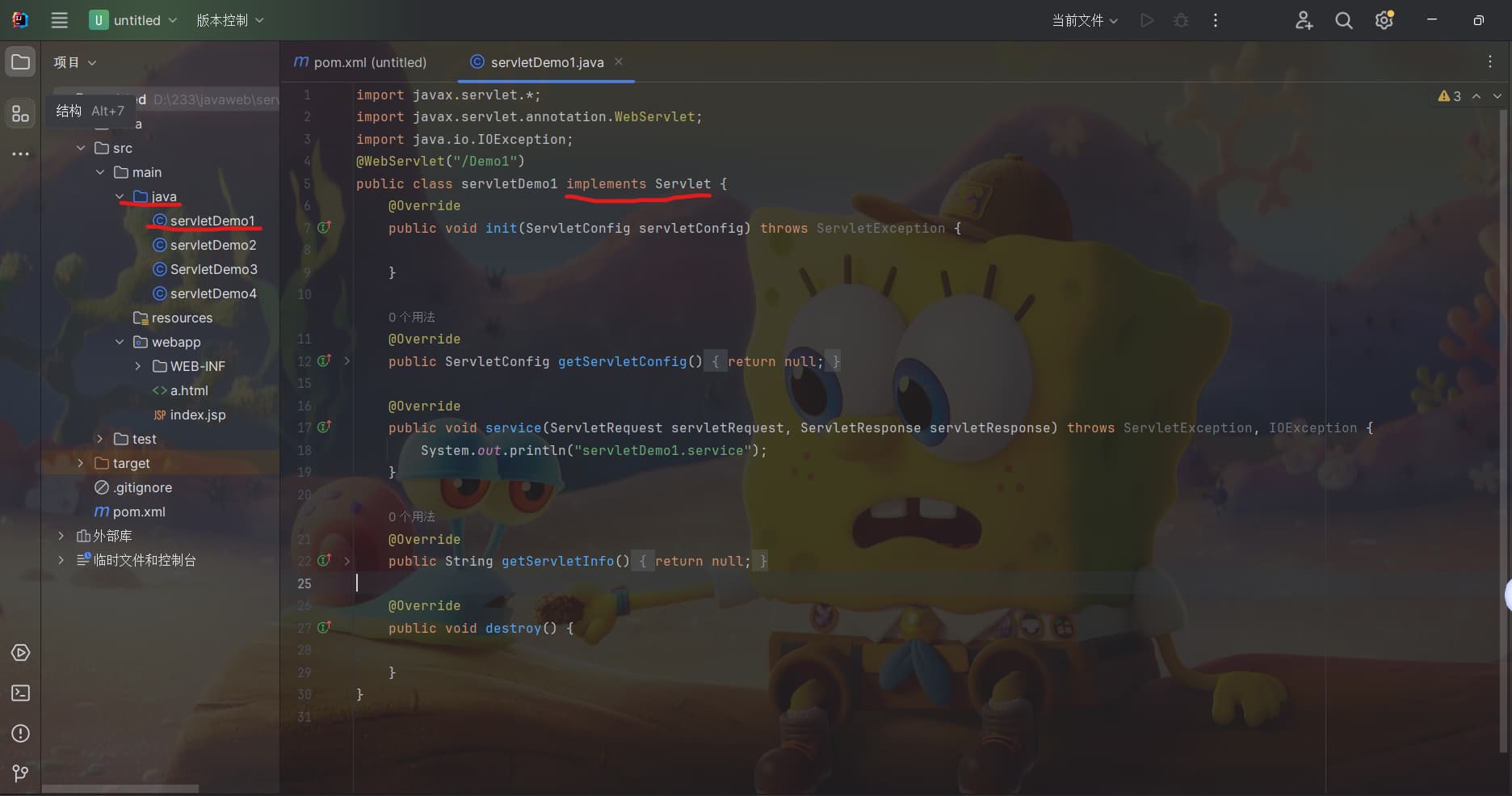Jump to next highlighted problem arrow
Viewport: 1512px width, 796px height.
[x=1497, y=96]
